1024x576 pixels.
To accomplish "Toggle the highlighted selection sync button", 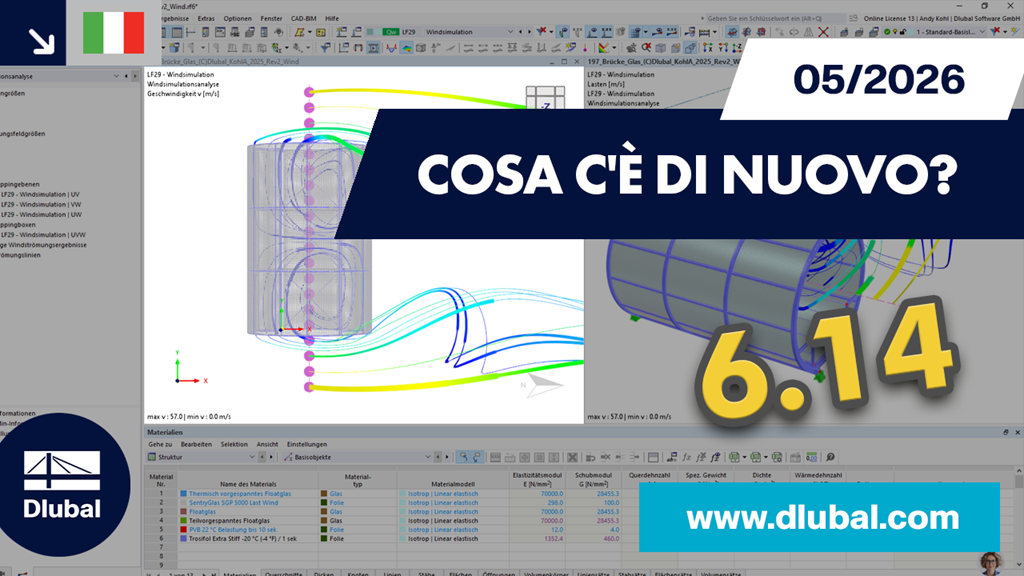I will (463, 457).
